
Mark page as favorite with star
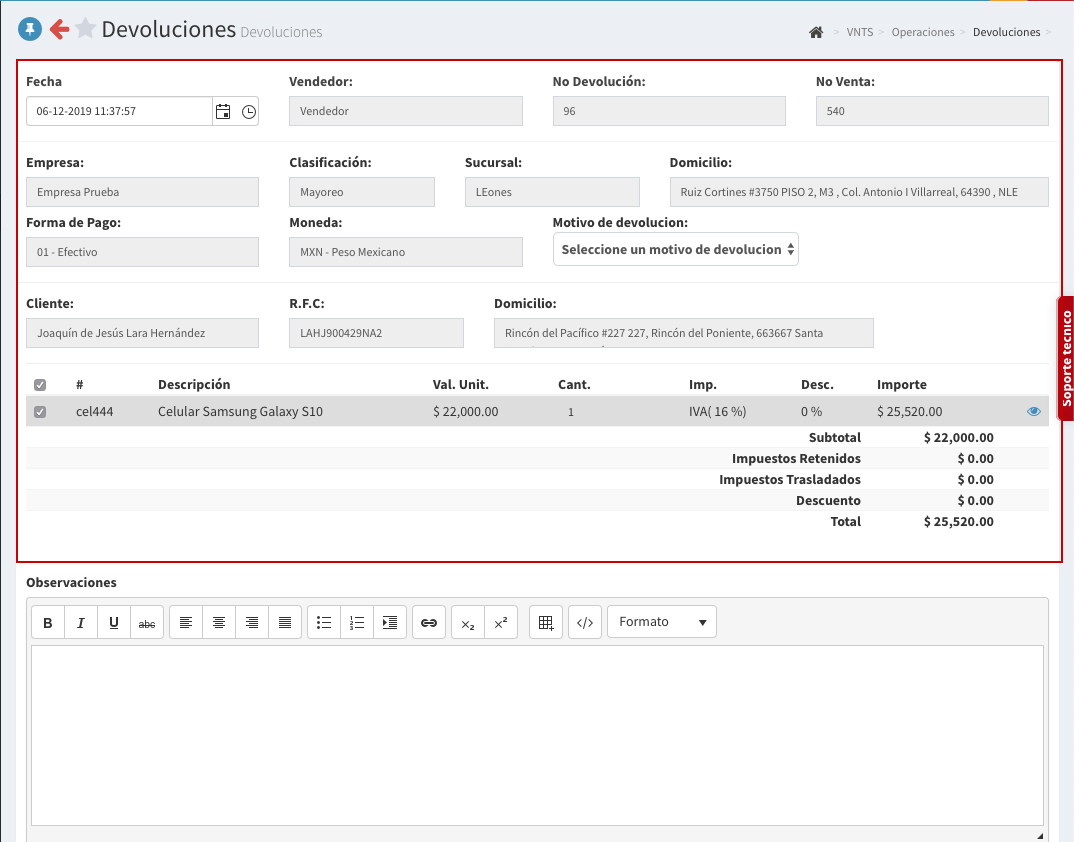(x=85, y=29)
